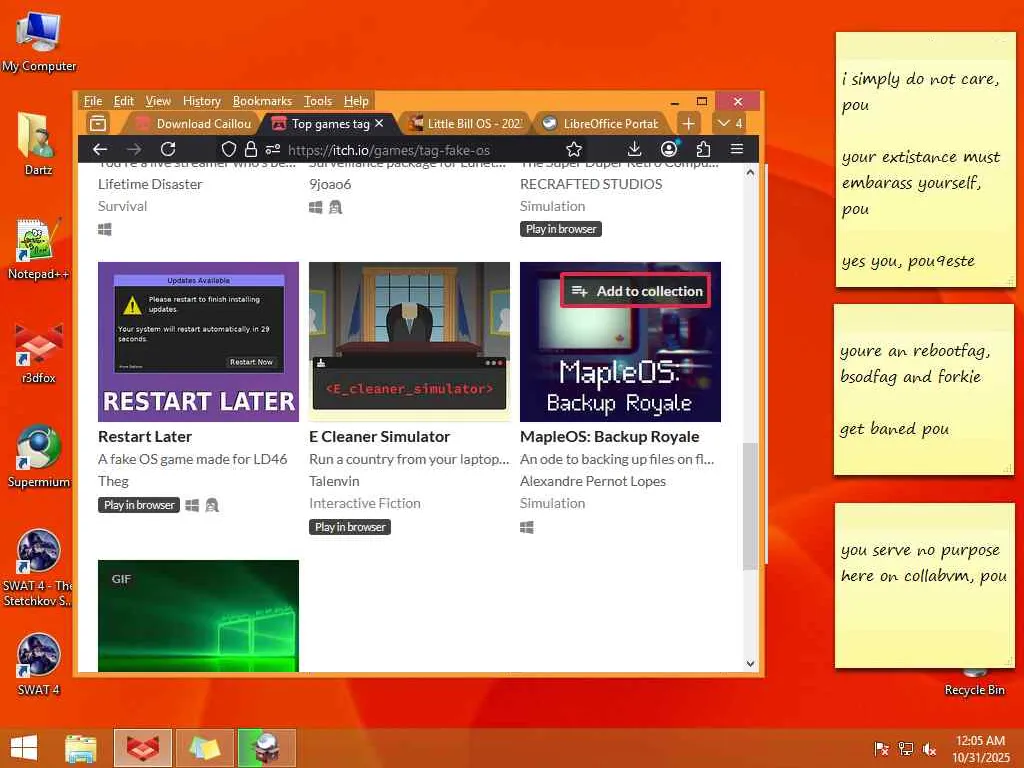The width and height of the screenshot is (1024, 768).
Task: Click the page scrollbar down arrow
Action: [750, 664]
